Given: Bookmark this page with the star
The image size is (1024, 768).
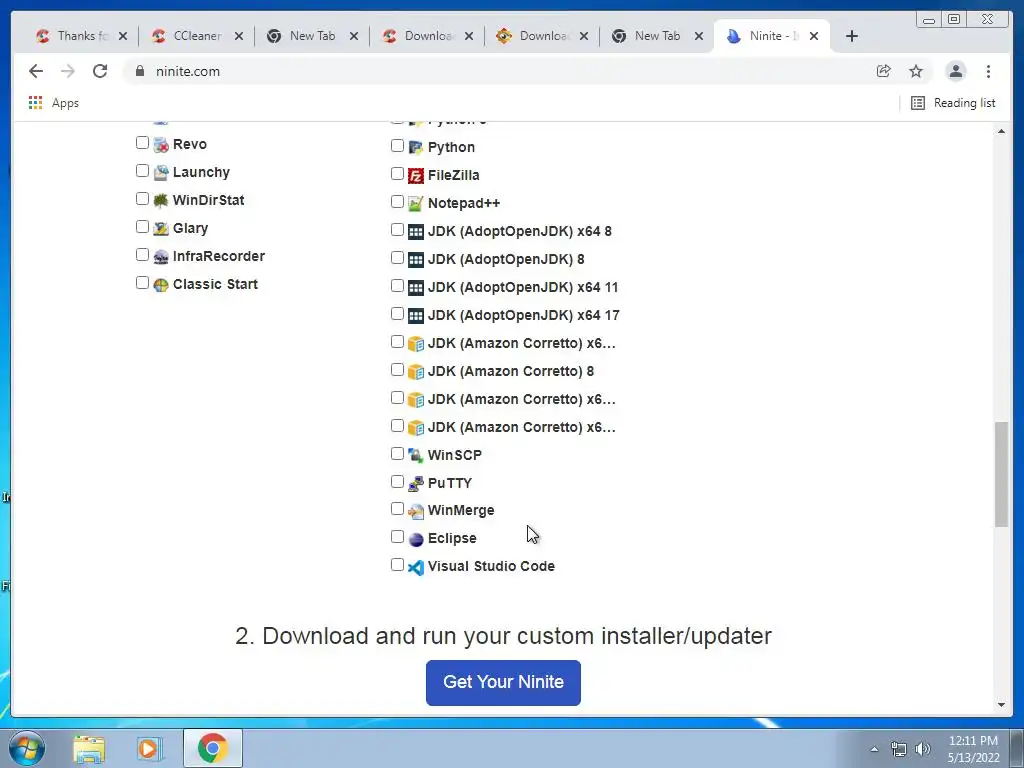Looking at the screenshot, I should coord(916,71).
